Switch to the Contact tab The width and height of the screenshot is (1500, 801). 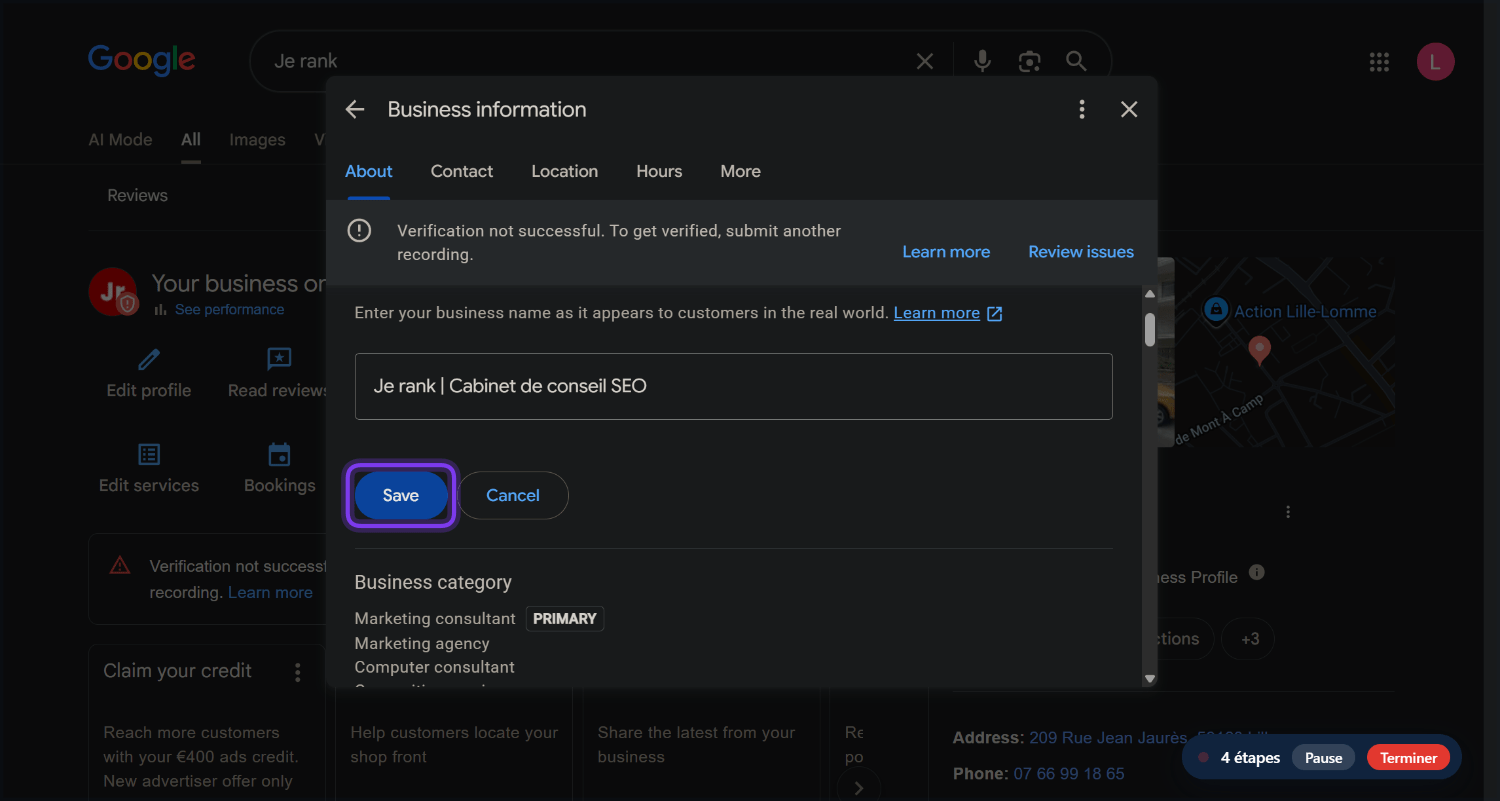(x=462, y=171)
